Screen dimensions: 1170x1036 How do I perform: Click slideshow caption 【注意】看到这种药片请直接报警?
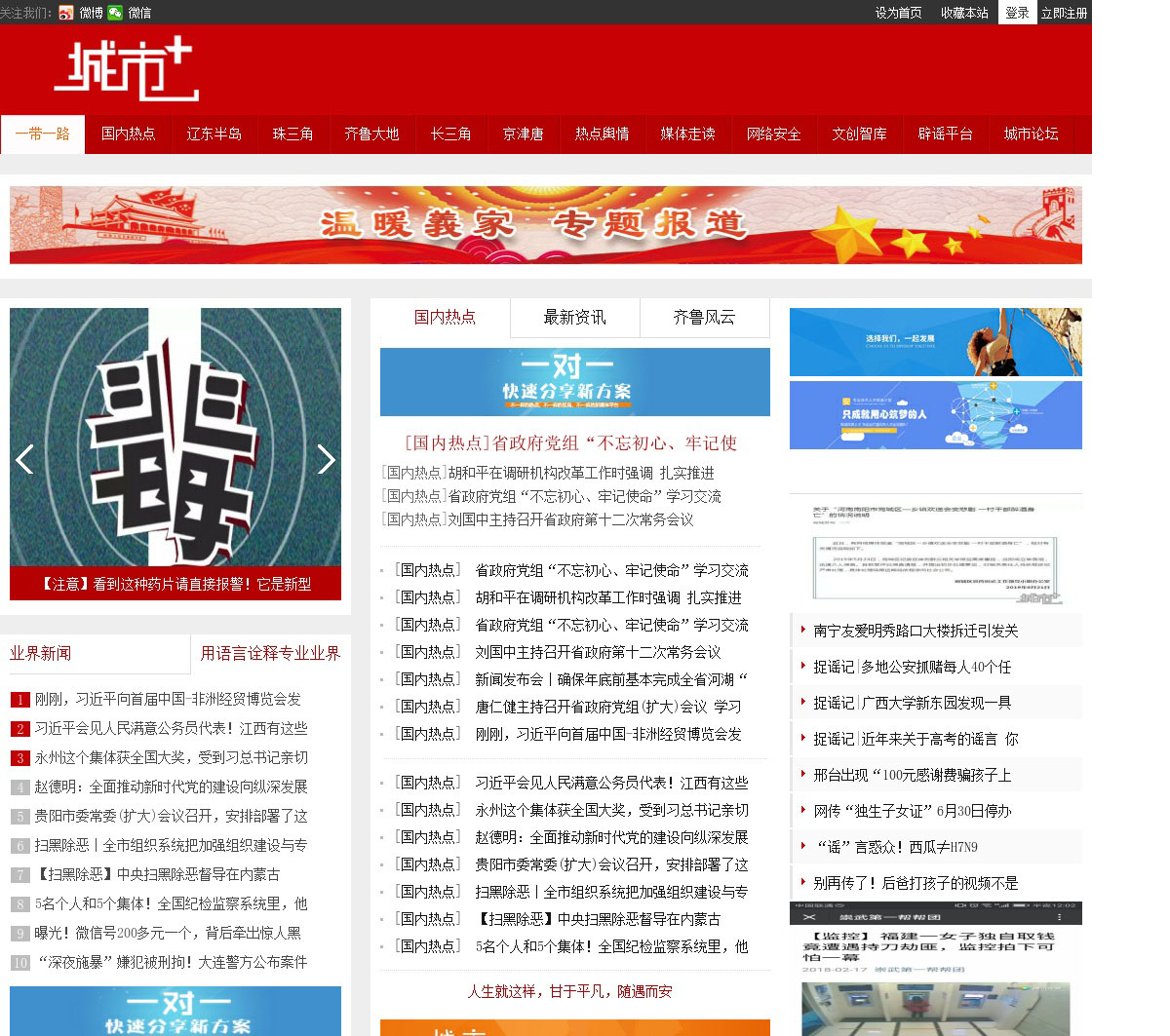tap(175, 584)
